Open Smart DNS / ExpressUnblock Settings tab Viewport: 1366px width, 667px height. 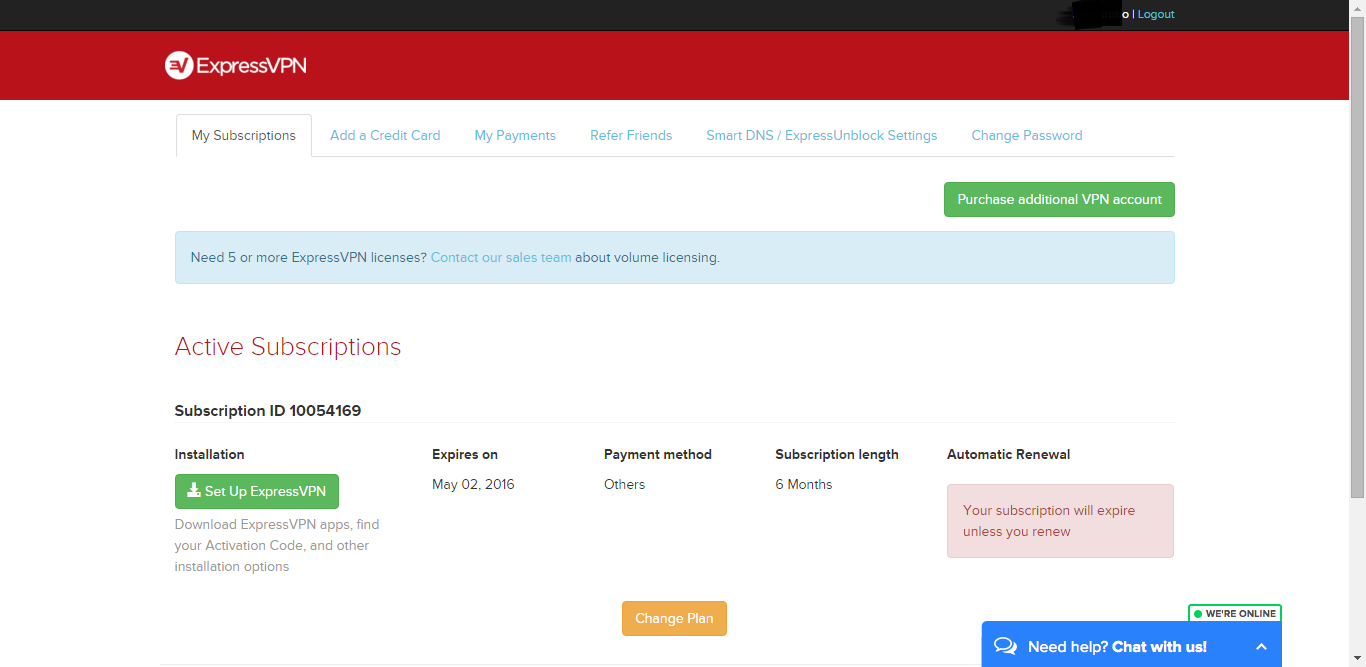[822, 135]
